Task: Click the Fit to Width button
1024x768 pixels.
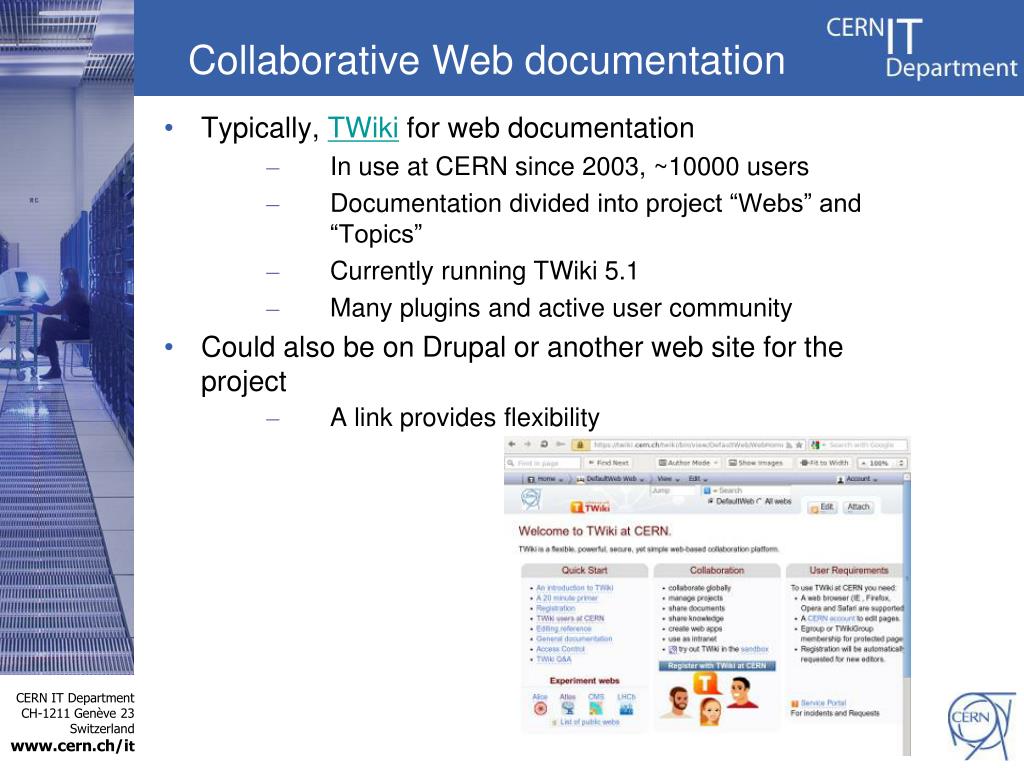Action: 824,462
